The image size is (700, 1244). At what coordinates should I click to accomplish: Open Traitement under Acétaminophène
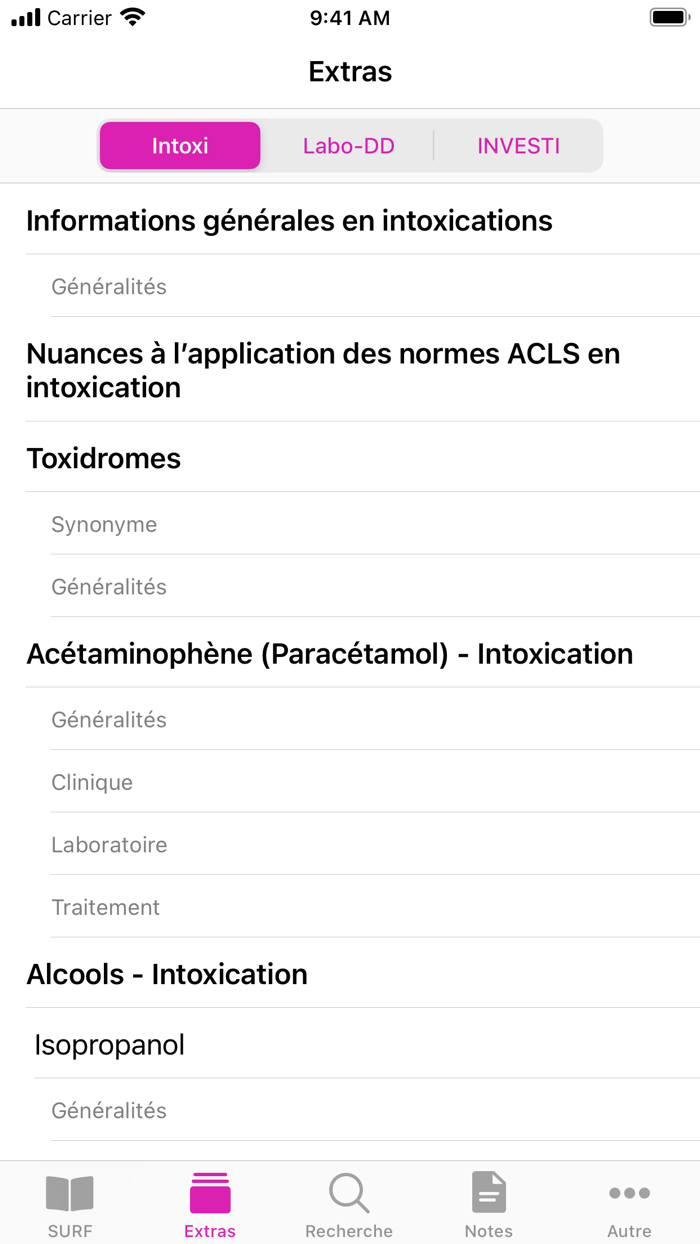[106, 908]
